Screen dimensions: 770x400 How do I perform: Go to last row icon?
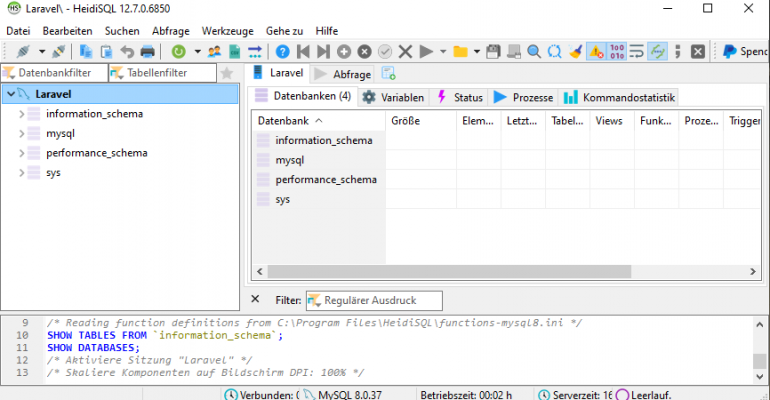click(324, 52)
